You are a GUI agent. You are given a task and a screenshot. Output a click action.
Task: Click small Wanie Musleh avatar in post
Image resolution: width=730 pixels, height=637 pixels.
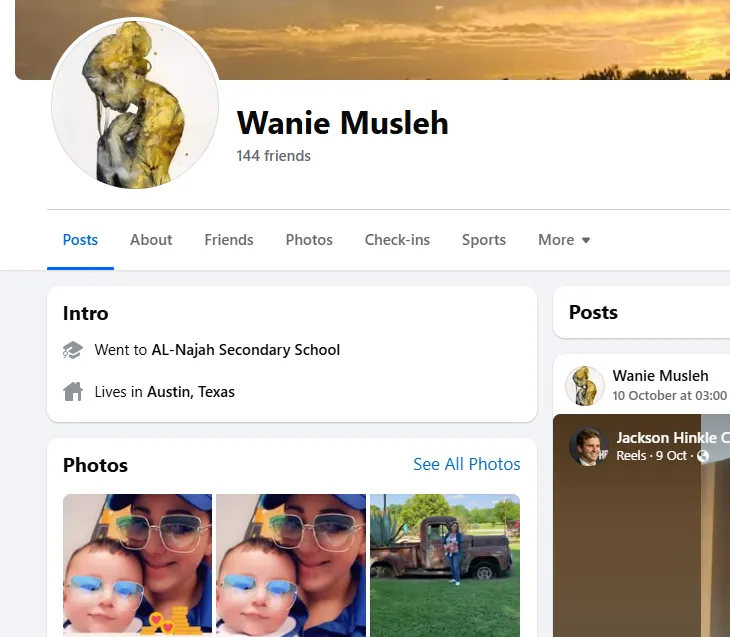click(x=585, y=386)
